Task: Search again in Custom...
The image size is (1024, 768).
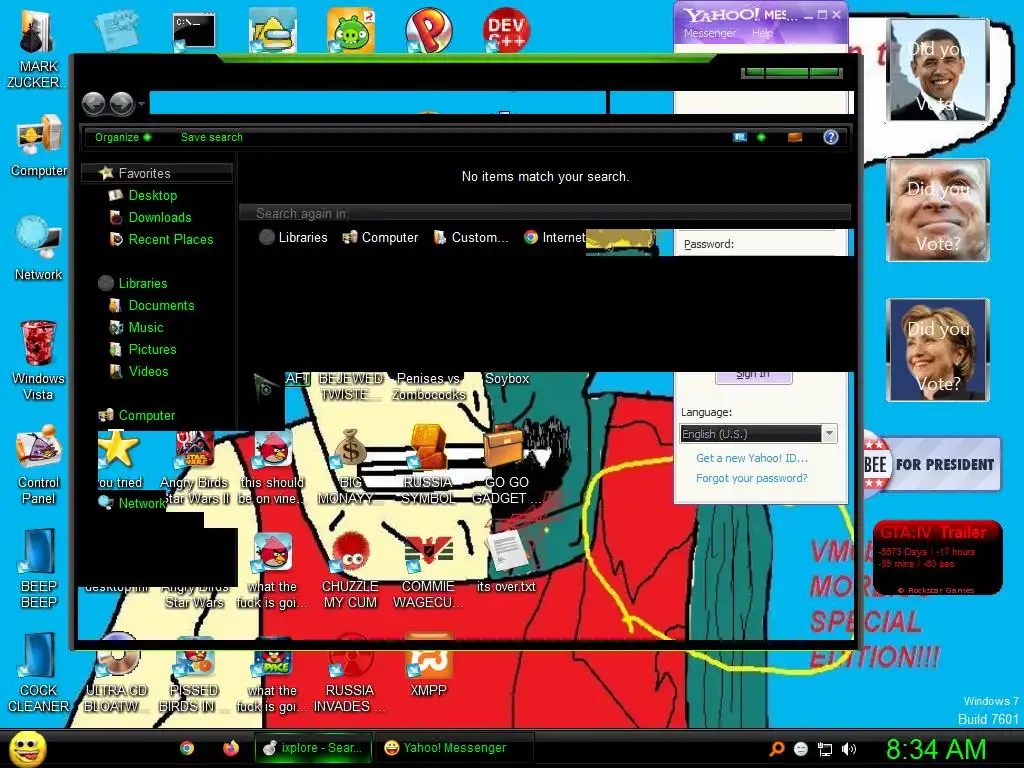Action: 471,238
